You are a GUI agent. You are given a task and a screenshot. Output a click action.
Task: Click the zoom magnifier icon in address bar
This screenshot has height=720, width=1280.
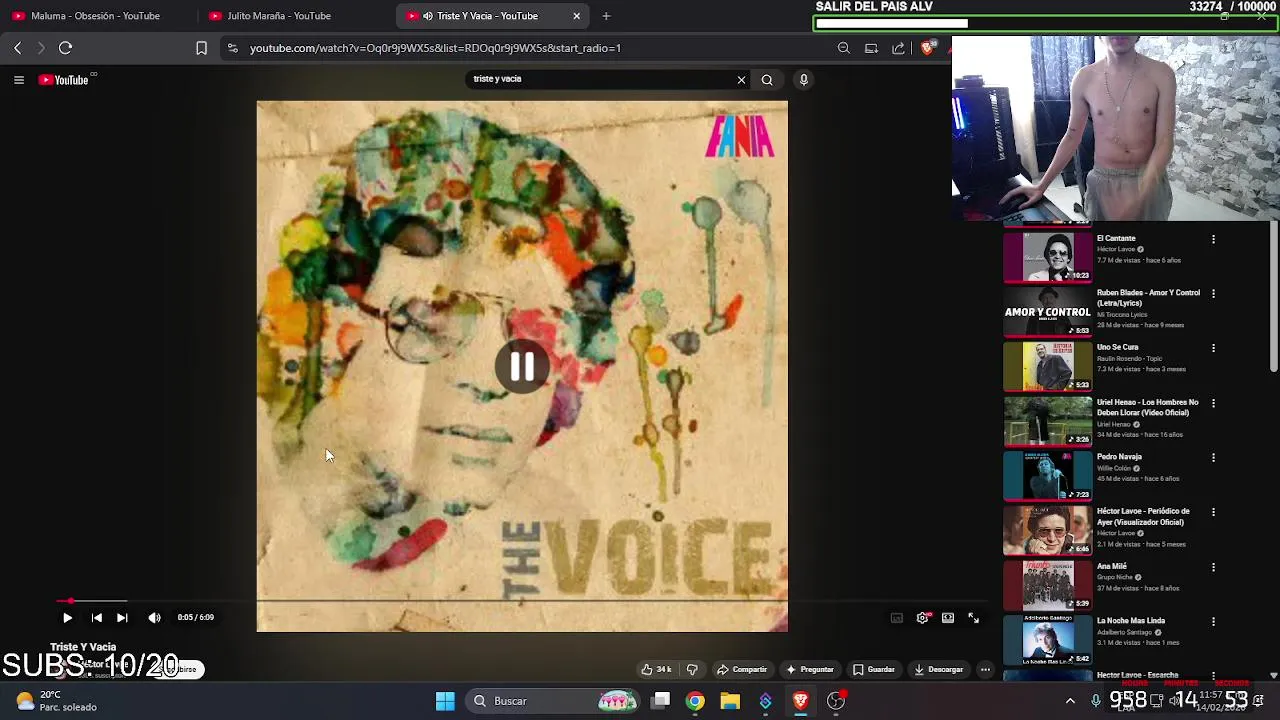point(844,48)
